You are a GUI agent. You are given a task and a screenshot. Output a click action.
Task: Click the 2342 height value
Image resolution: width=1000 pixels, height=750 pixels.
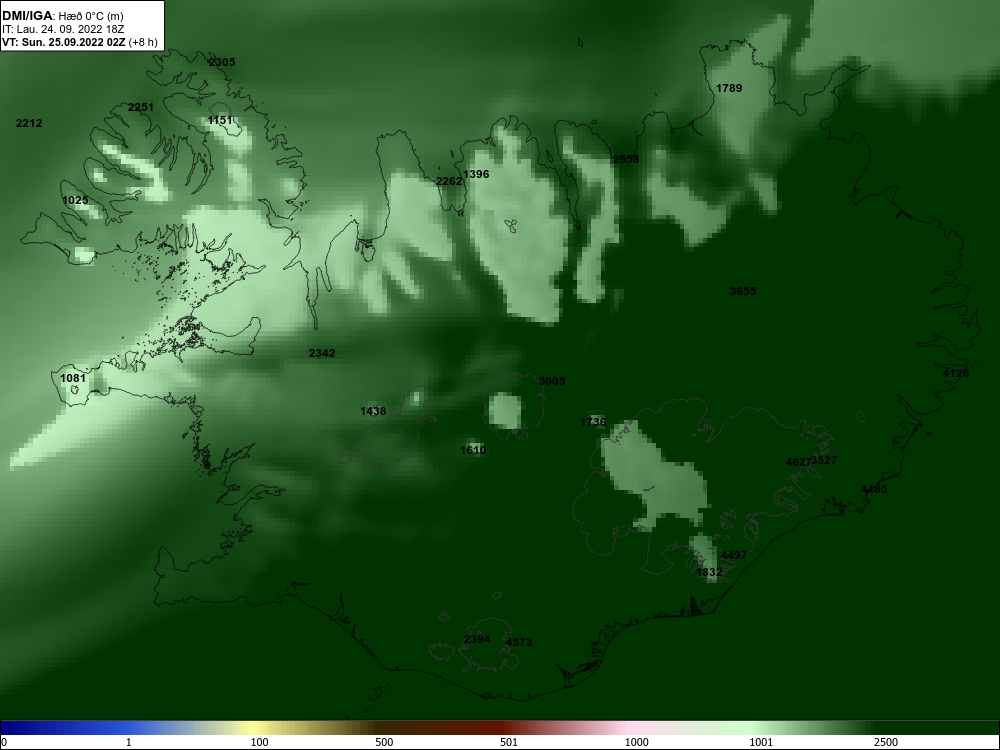pos(322,353)
